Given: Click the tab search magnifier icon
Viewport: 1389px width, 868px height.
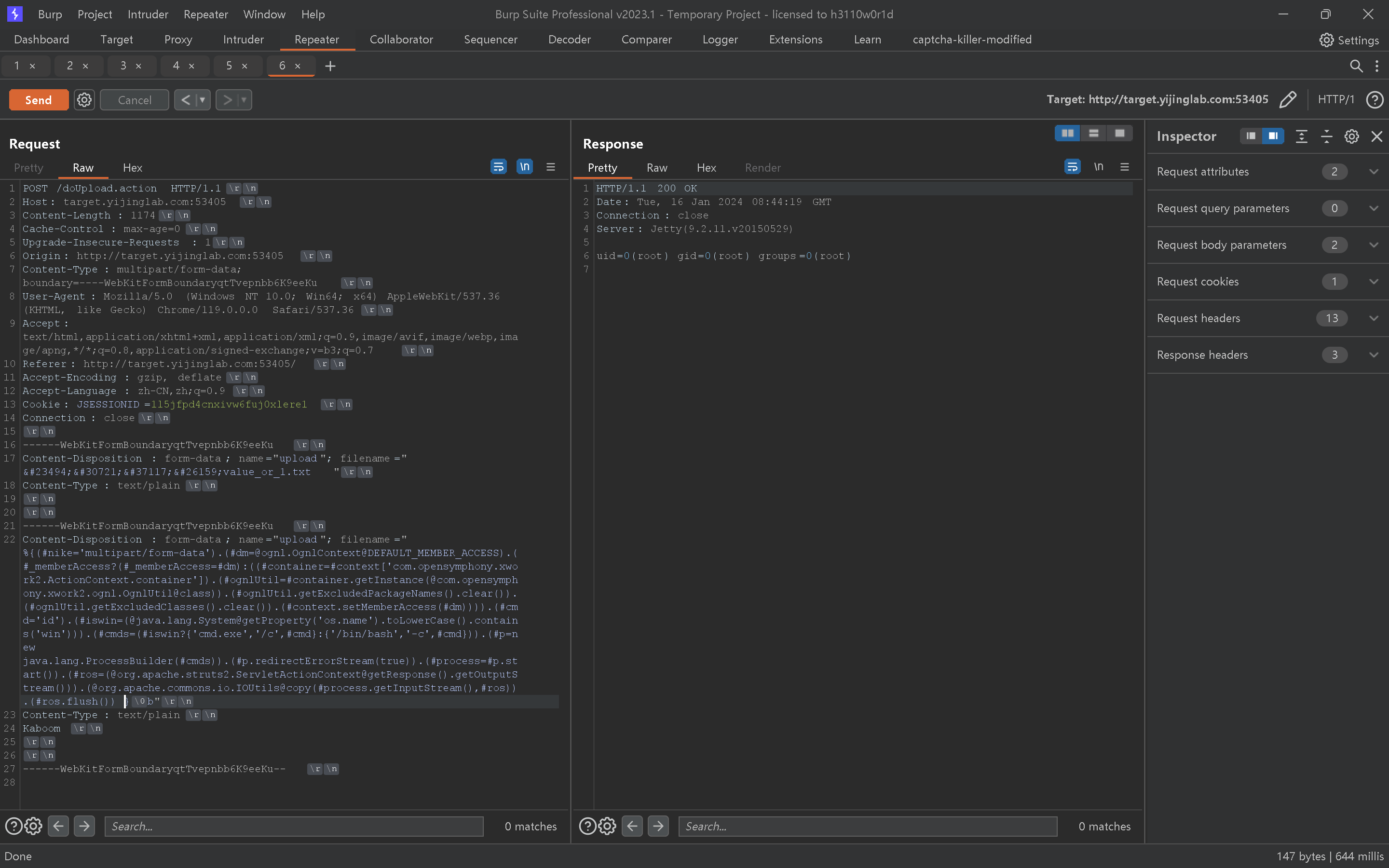Looking at the screenshot, I should (x=1356, y=66).
